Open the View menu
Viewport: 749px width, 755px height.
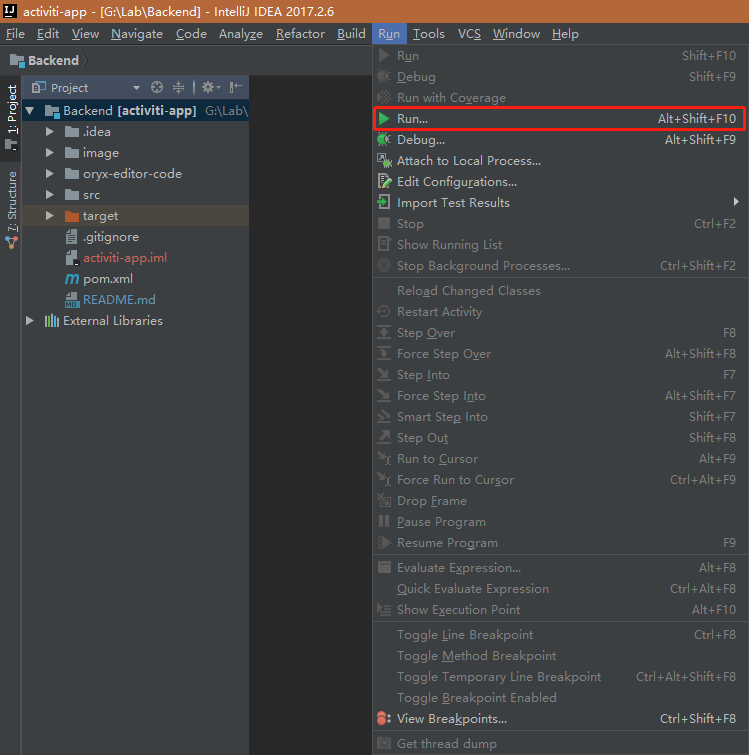pyautogui.click(x=85, y=34)
